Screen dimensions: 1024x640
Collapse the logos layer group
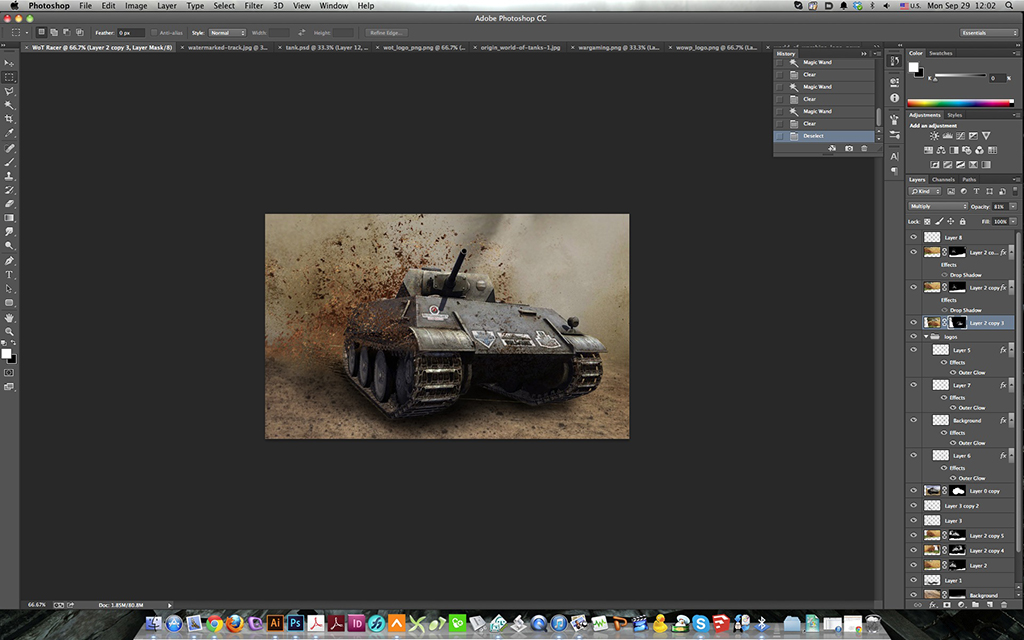click(926, 337)
